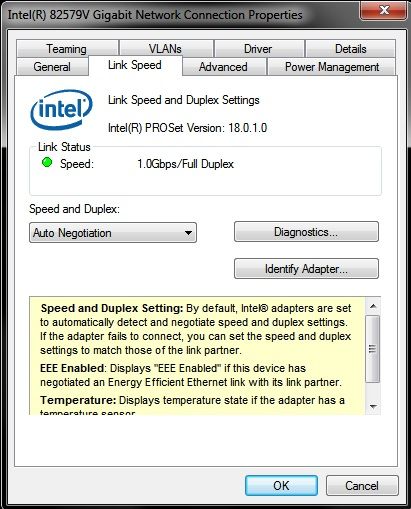Close the properties dialog with the X
This screenshot has width=411, height=509.
pos(384,10)
